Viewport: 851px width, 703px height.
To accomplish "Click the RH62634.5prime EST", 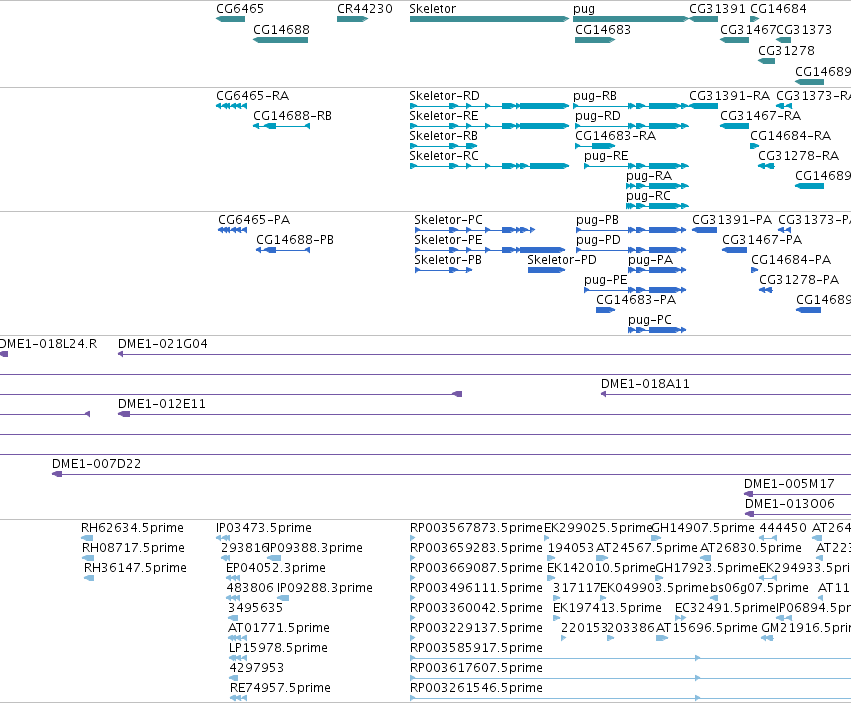I will pyautogui.click(x=87, y=538).
